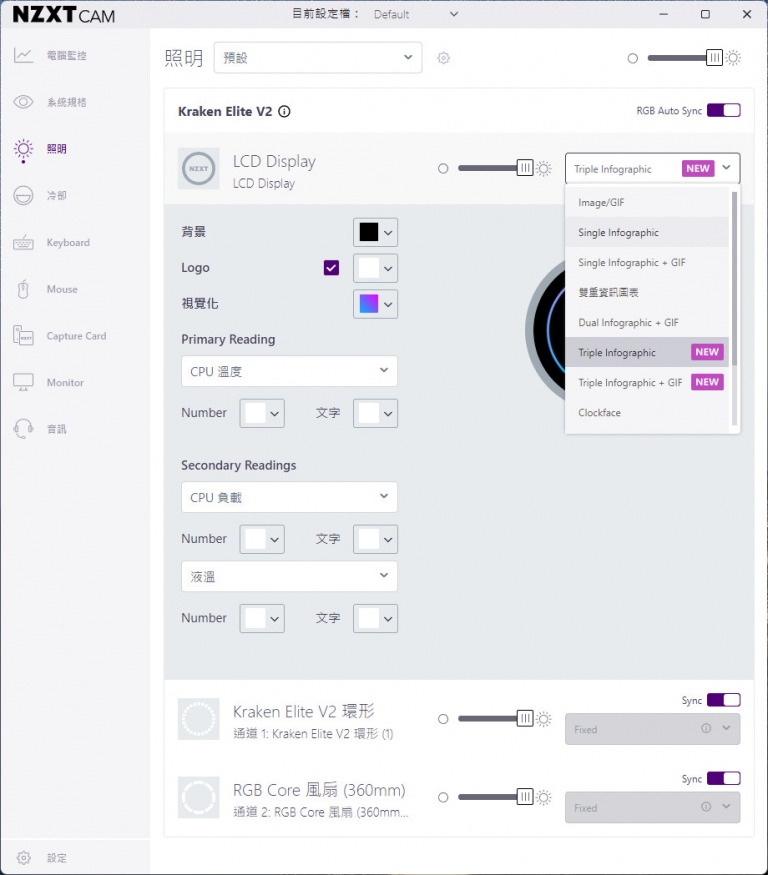768x875 pixels.
Task: Open settings gear at sidebar bottom
Action: coord(23,858)
